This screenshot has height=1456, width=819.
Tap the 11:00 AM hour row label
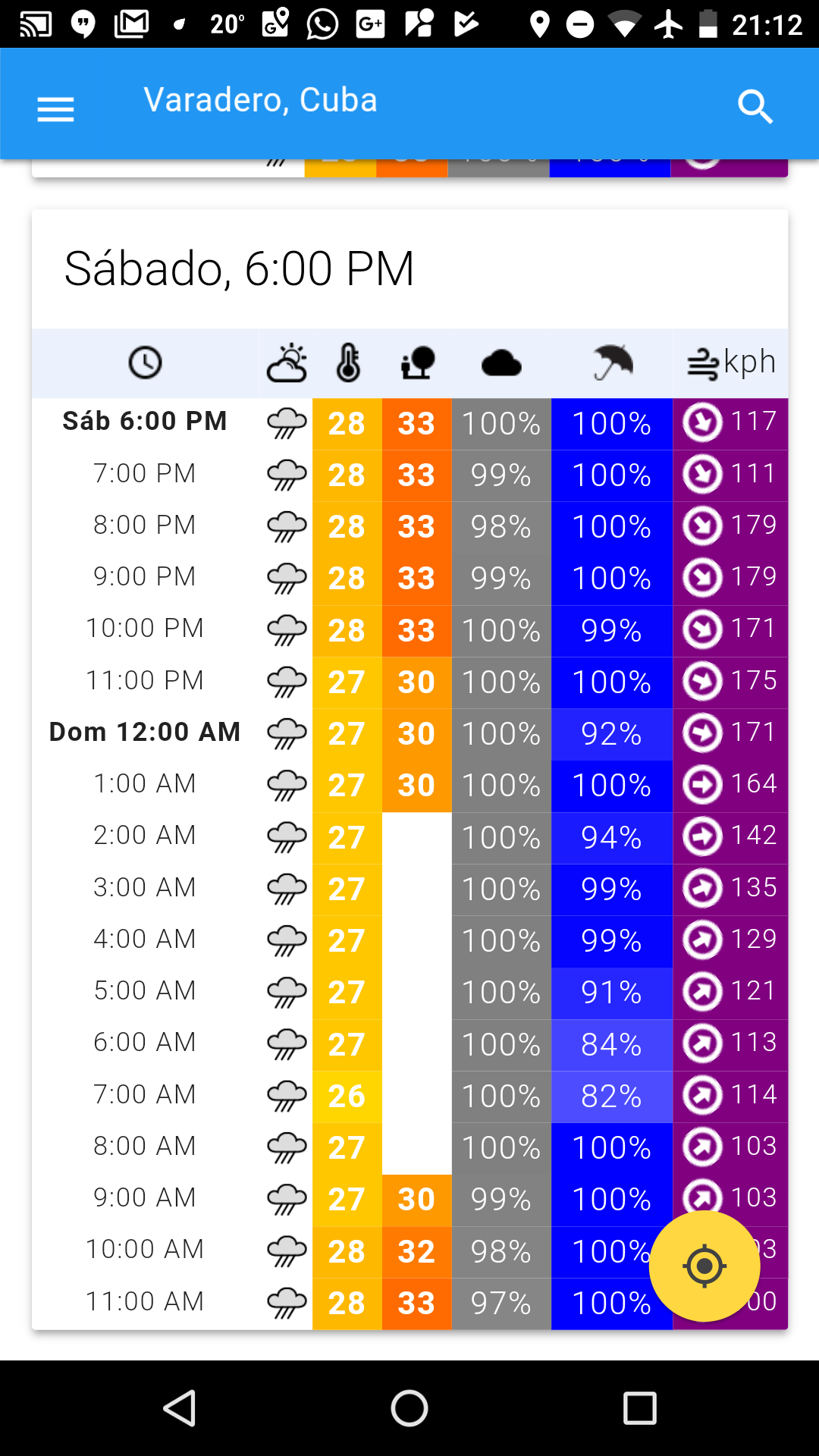click(x=145, y=1302)
